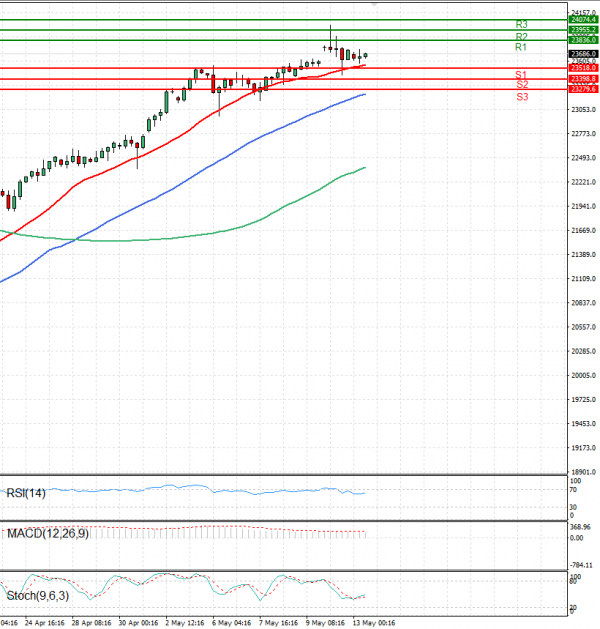Screen dimensions: 600x629
Task: Select the red 23518.0 price tag
Action: (x=584, y=68)
